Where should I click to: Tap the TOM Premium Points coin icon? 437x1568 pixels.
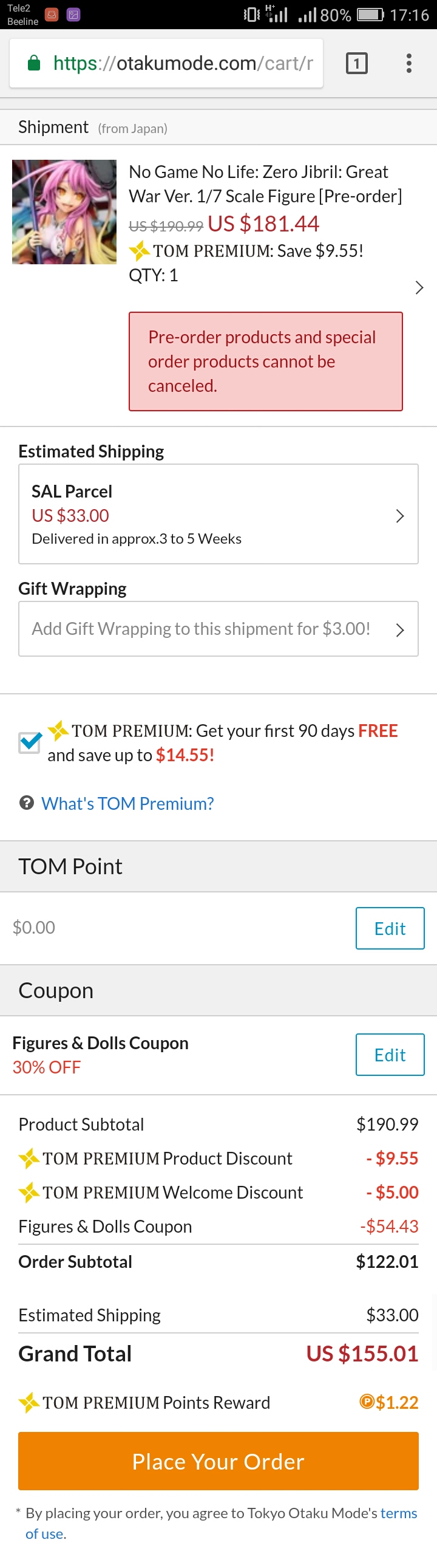coord(367,1402)
